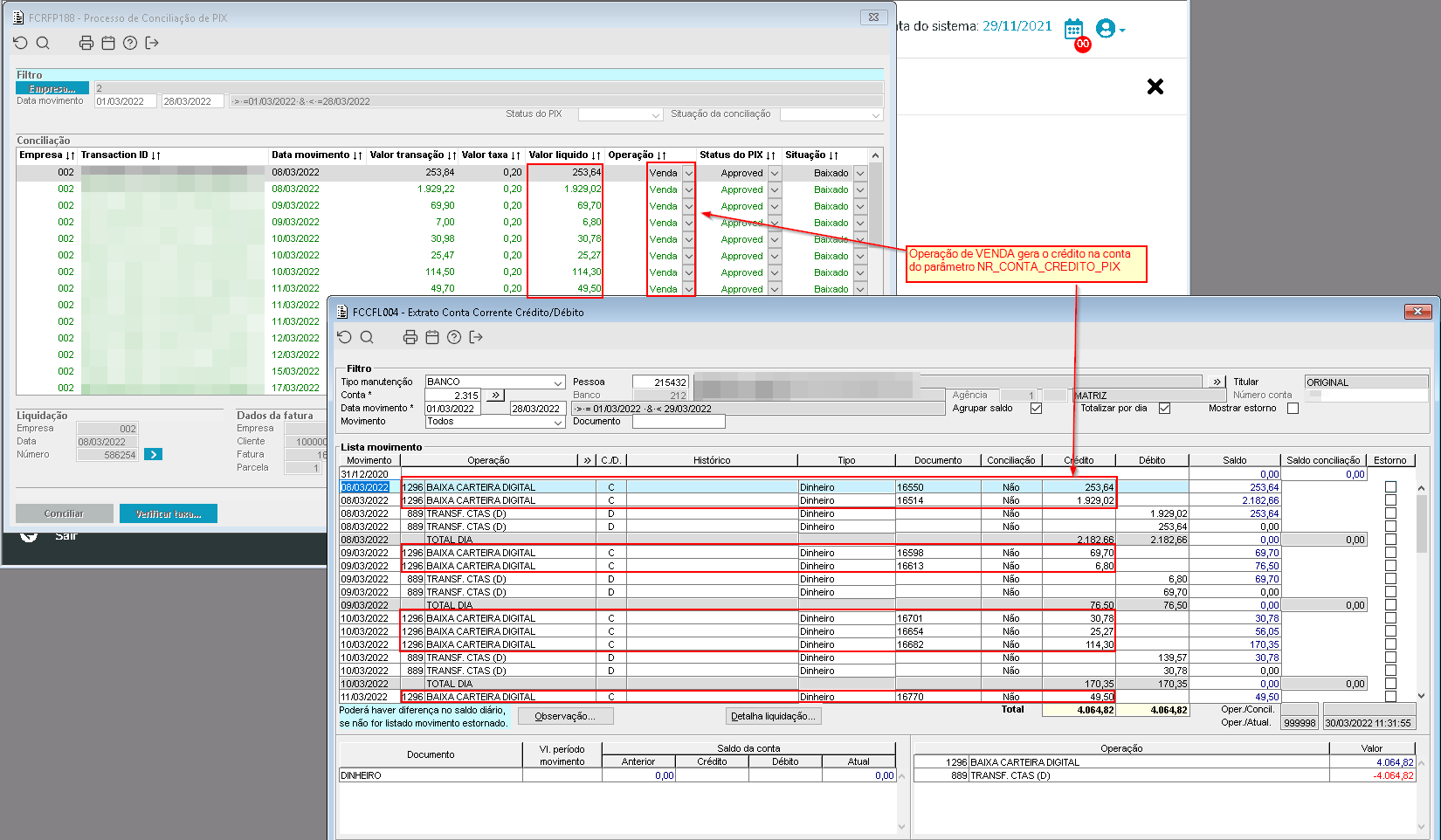Check Estorno box for document 16550 row
The width and height of the screenshot is (1441, 840).
coord(1390,487)
